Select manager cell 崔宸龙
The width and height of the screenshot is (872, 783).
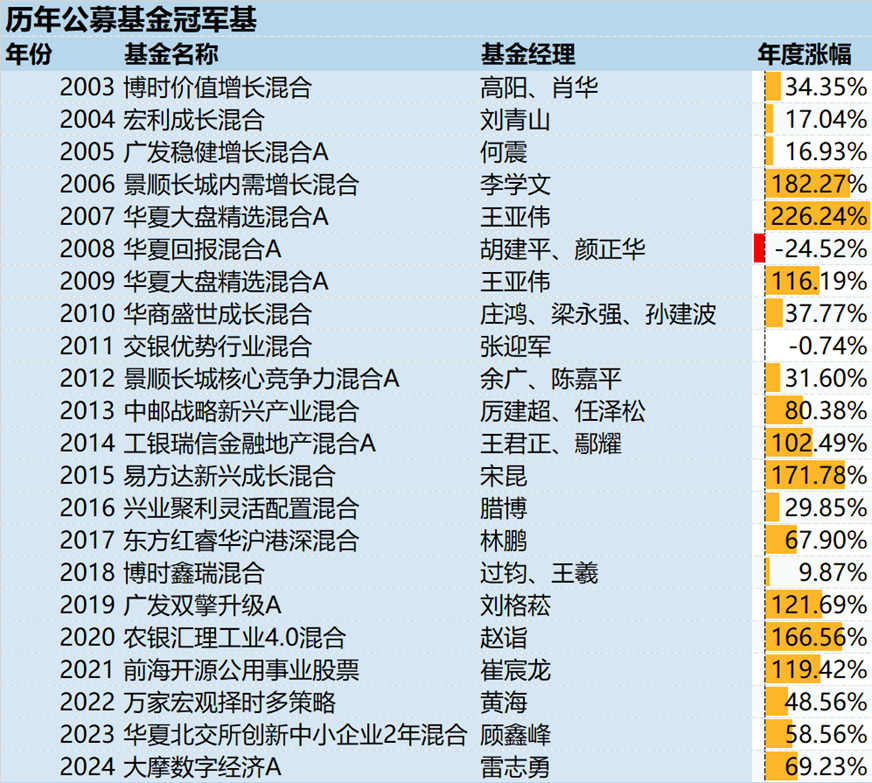tap(516, 669)
